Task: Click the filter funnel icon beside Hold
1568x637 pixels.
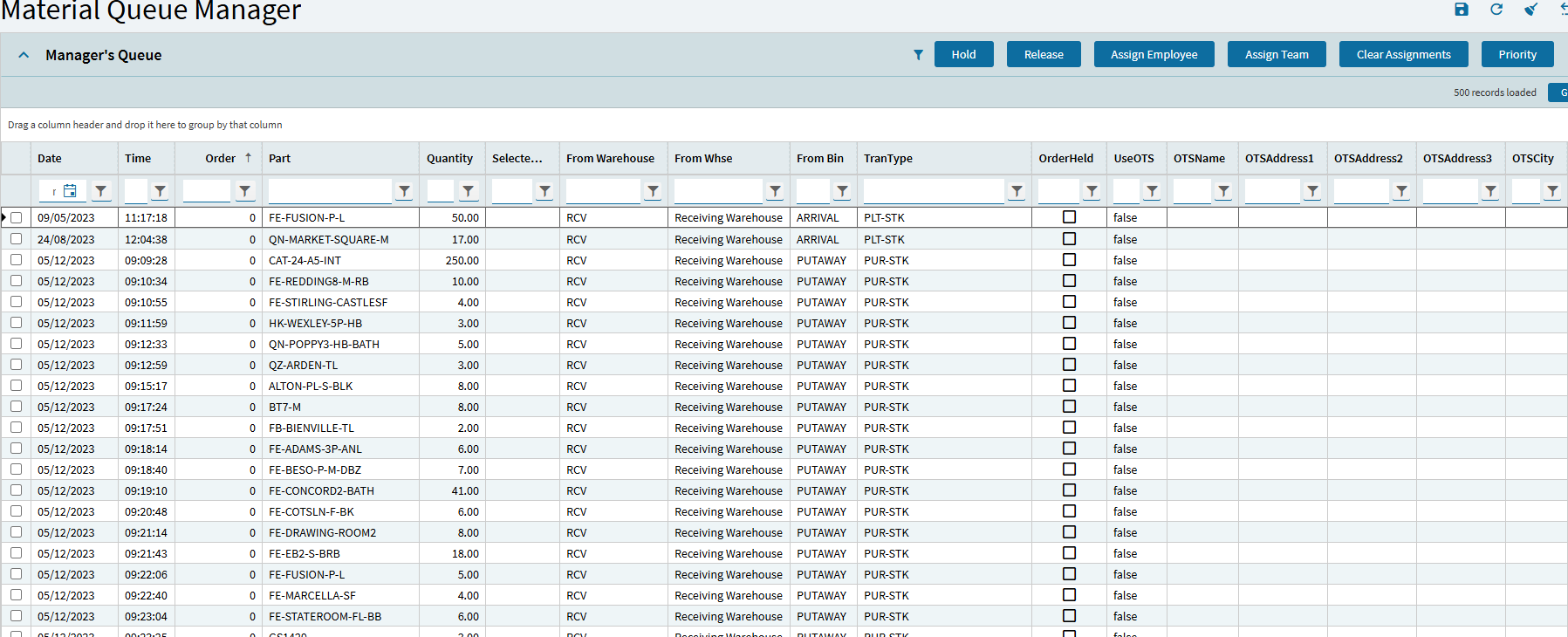Action: pos(918,55)
